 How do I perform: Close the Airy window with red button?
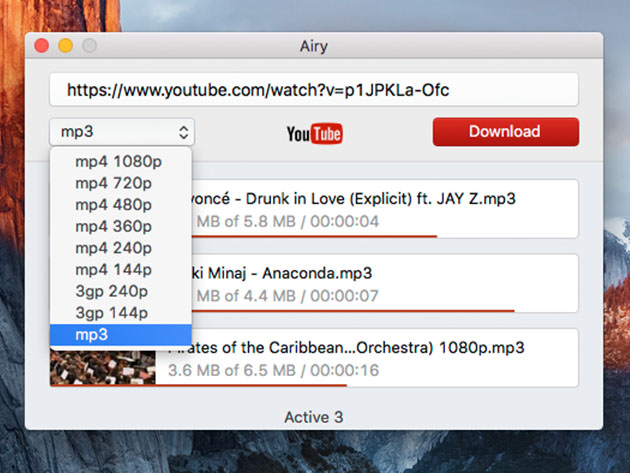coord(42,45)
